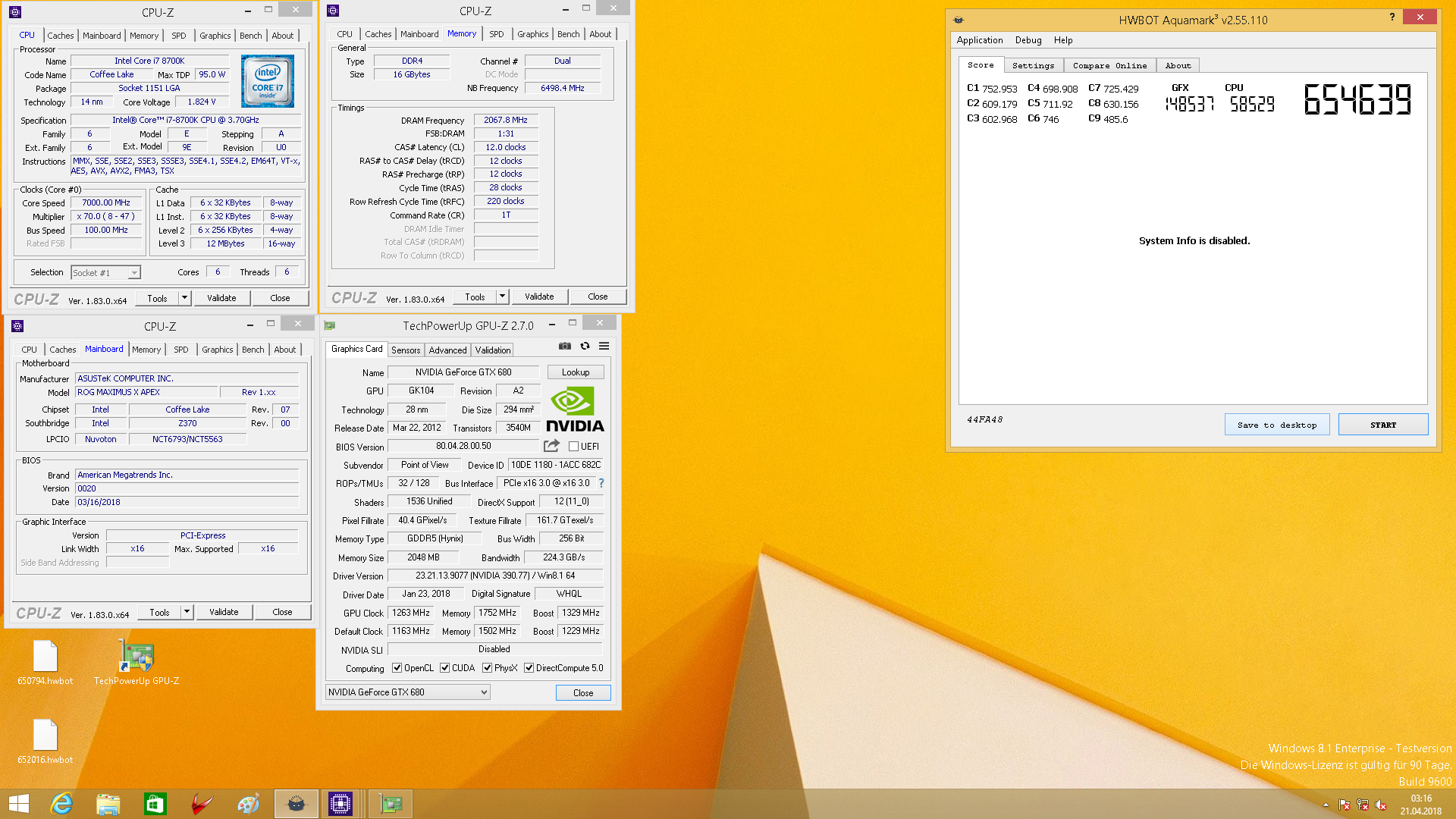Click the Lookup button in GPU-Z
This screenshot has height=819, width=1456.
576,372
